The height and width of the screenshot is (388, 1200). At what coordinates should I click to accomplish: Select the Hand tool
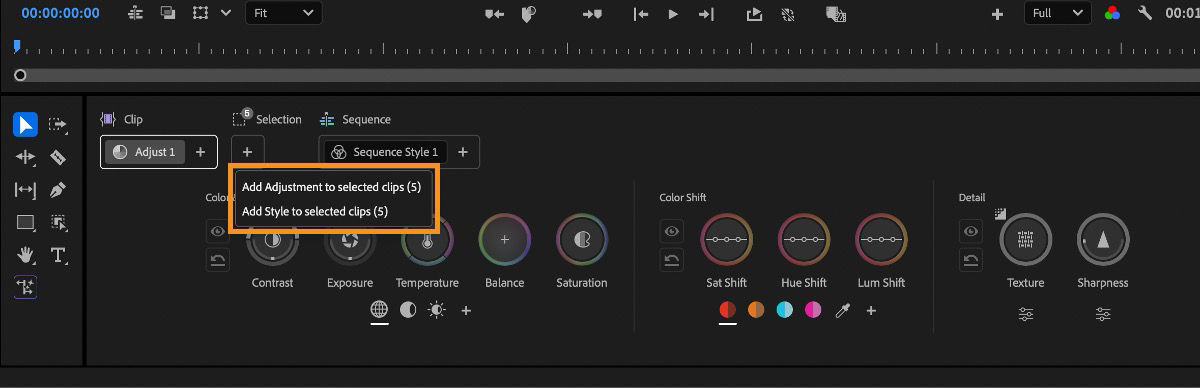point(26,255)
